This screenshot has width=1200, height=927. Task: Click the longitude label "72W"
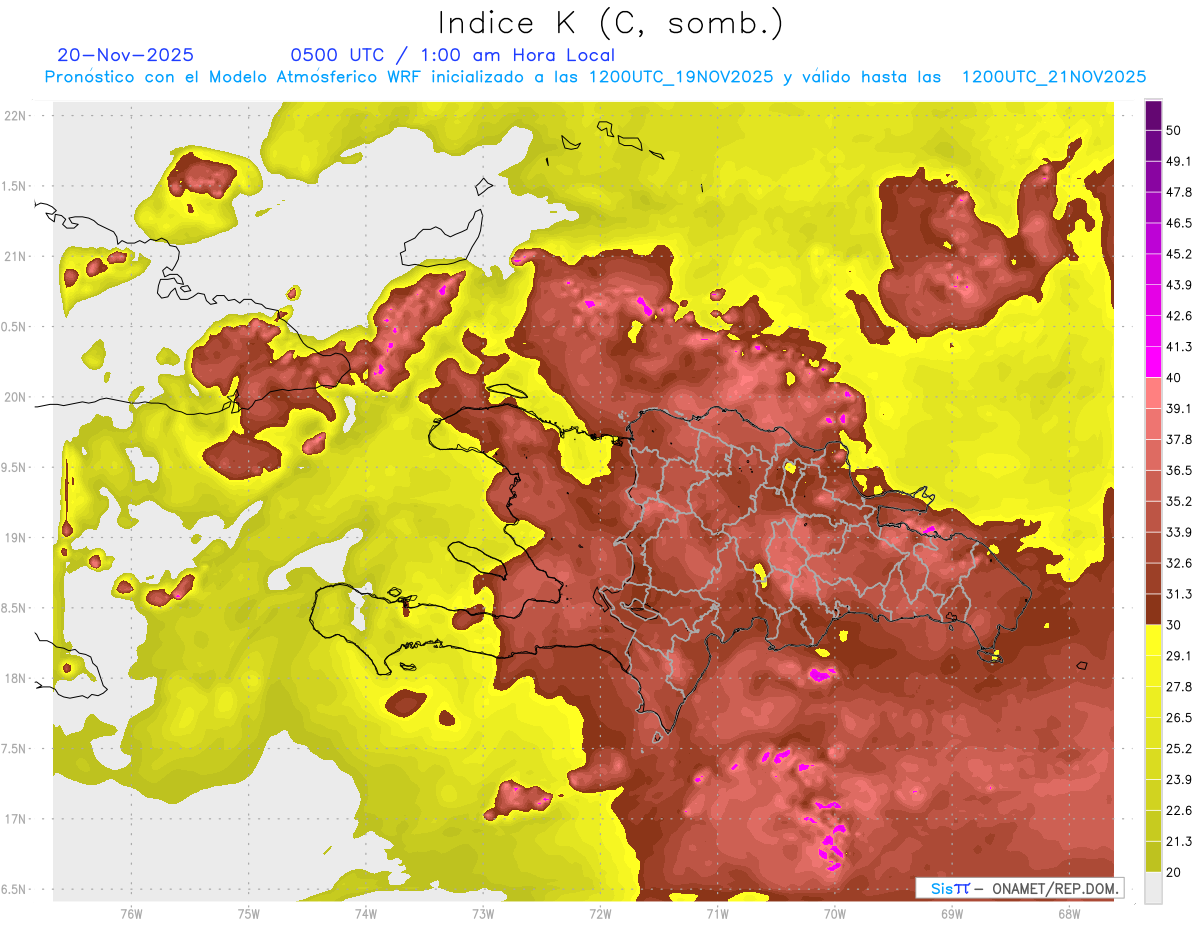tap(600, 914)
